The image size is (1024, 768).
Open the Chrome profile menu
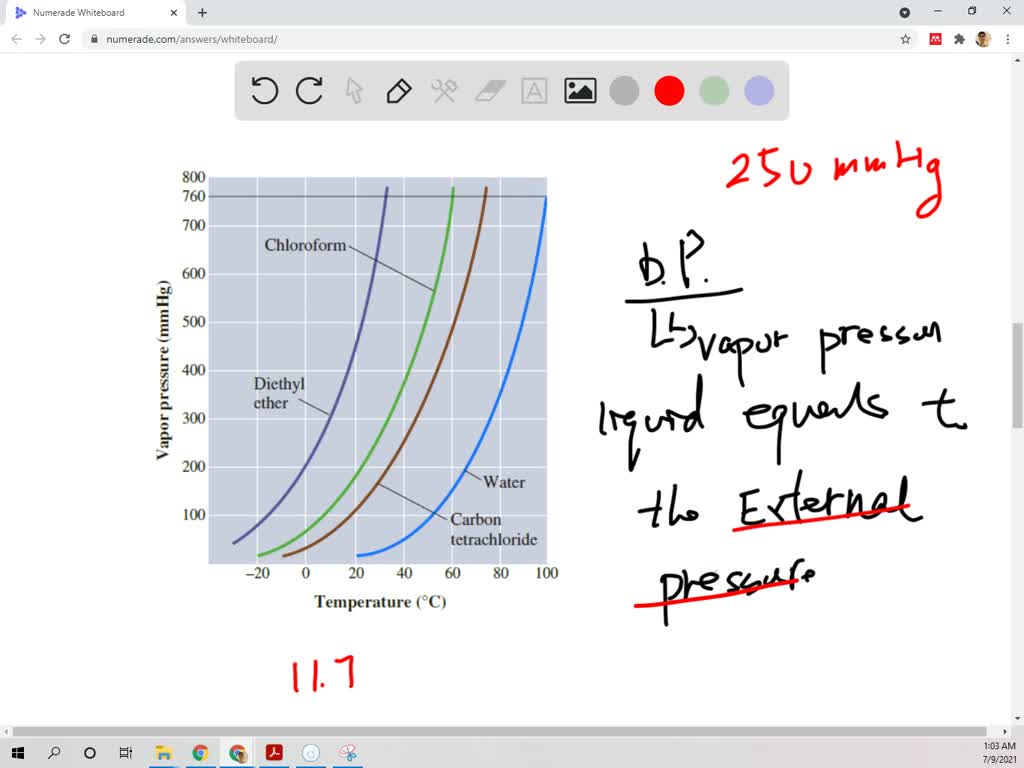coord(981,38)
